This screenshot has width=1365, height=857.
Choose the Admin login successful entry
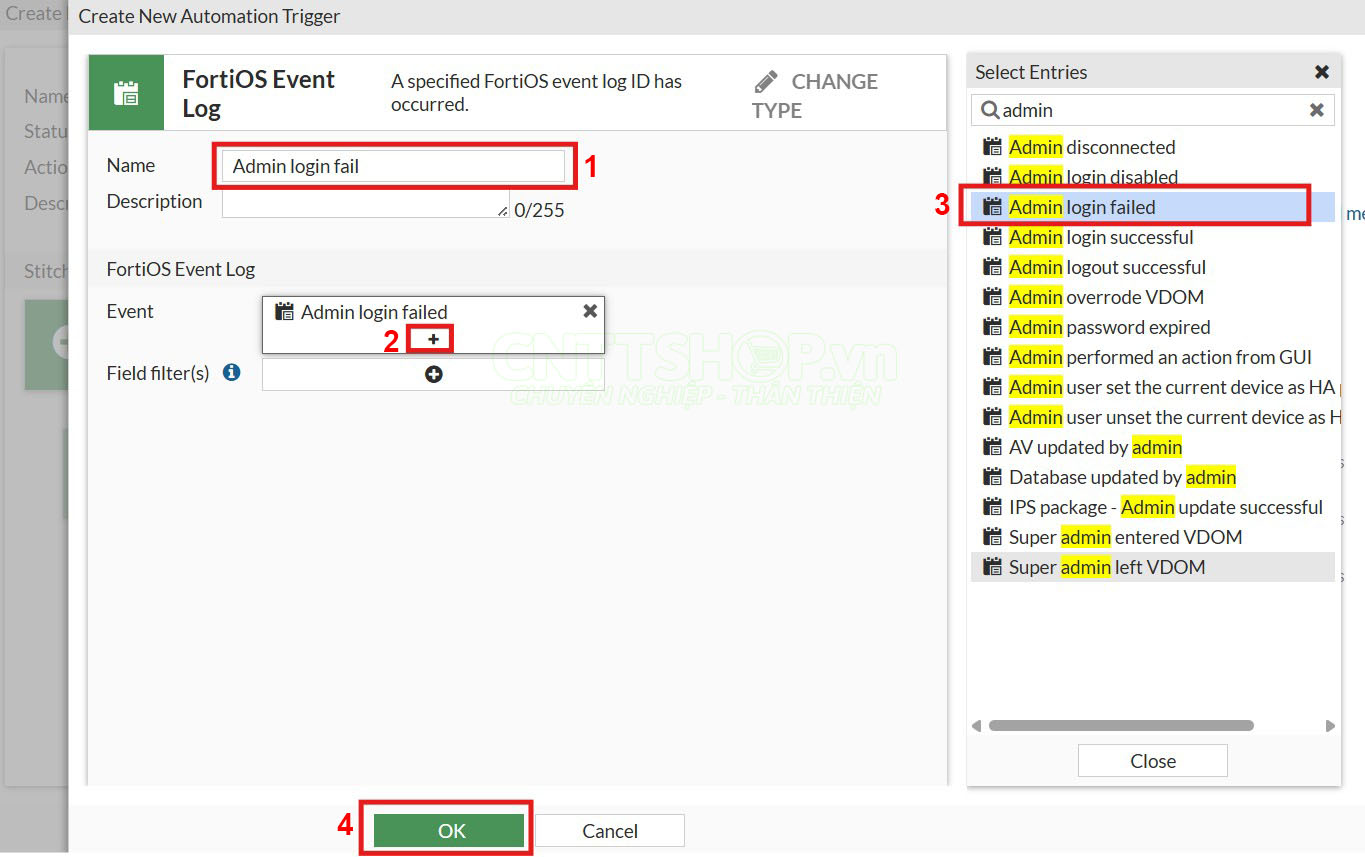point(1100,237)
